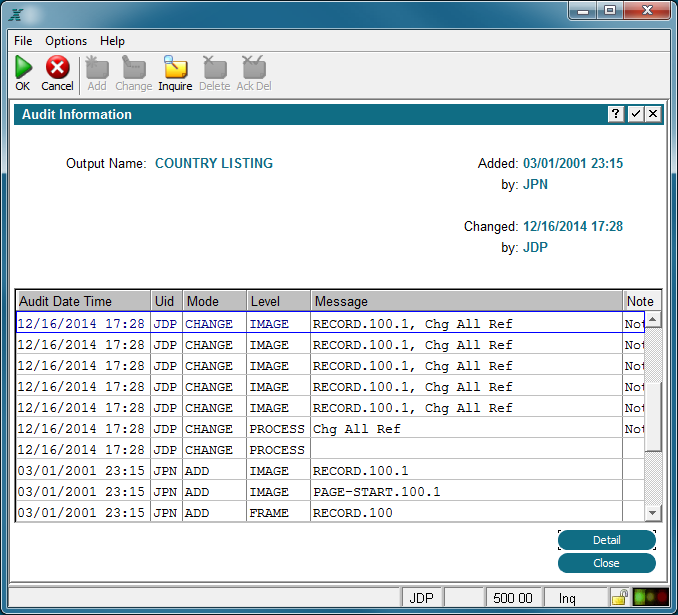
Task: Click the Uid column header
Action: [x=166, y=301]
